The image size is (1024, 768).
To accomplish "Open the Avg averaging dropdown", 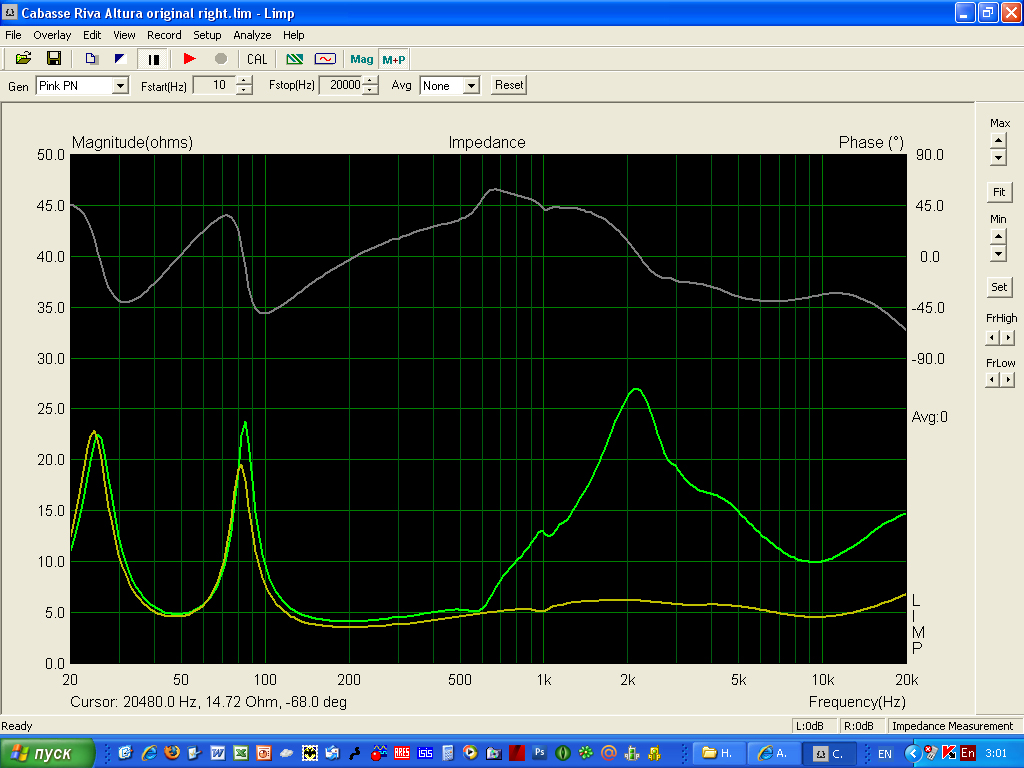I will [471, 86].
